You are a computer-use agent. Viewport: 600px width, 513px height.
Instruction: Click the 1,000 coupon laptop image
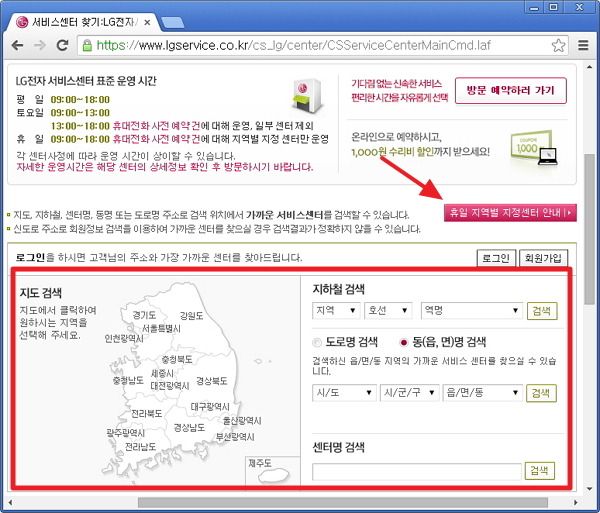point(534,148)
